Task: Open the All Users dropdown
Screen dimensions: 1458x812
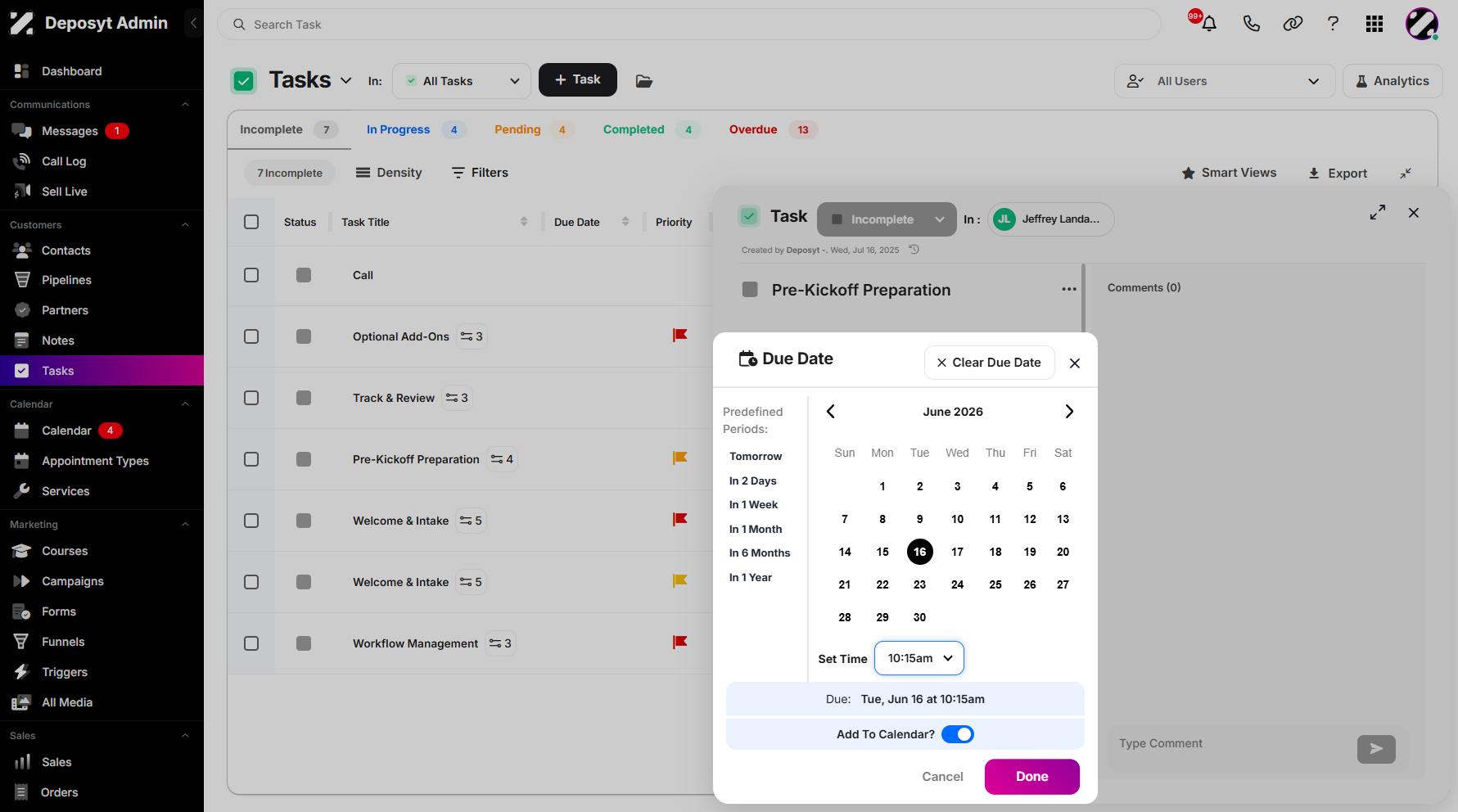Action: [x=1224, y=81]
